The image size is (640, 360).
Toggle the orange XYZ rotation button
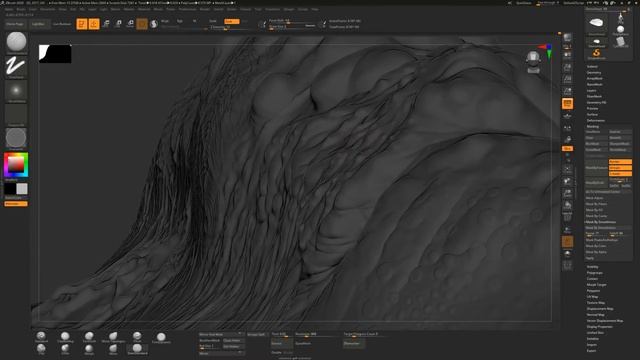(x=567, y=149)
